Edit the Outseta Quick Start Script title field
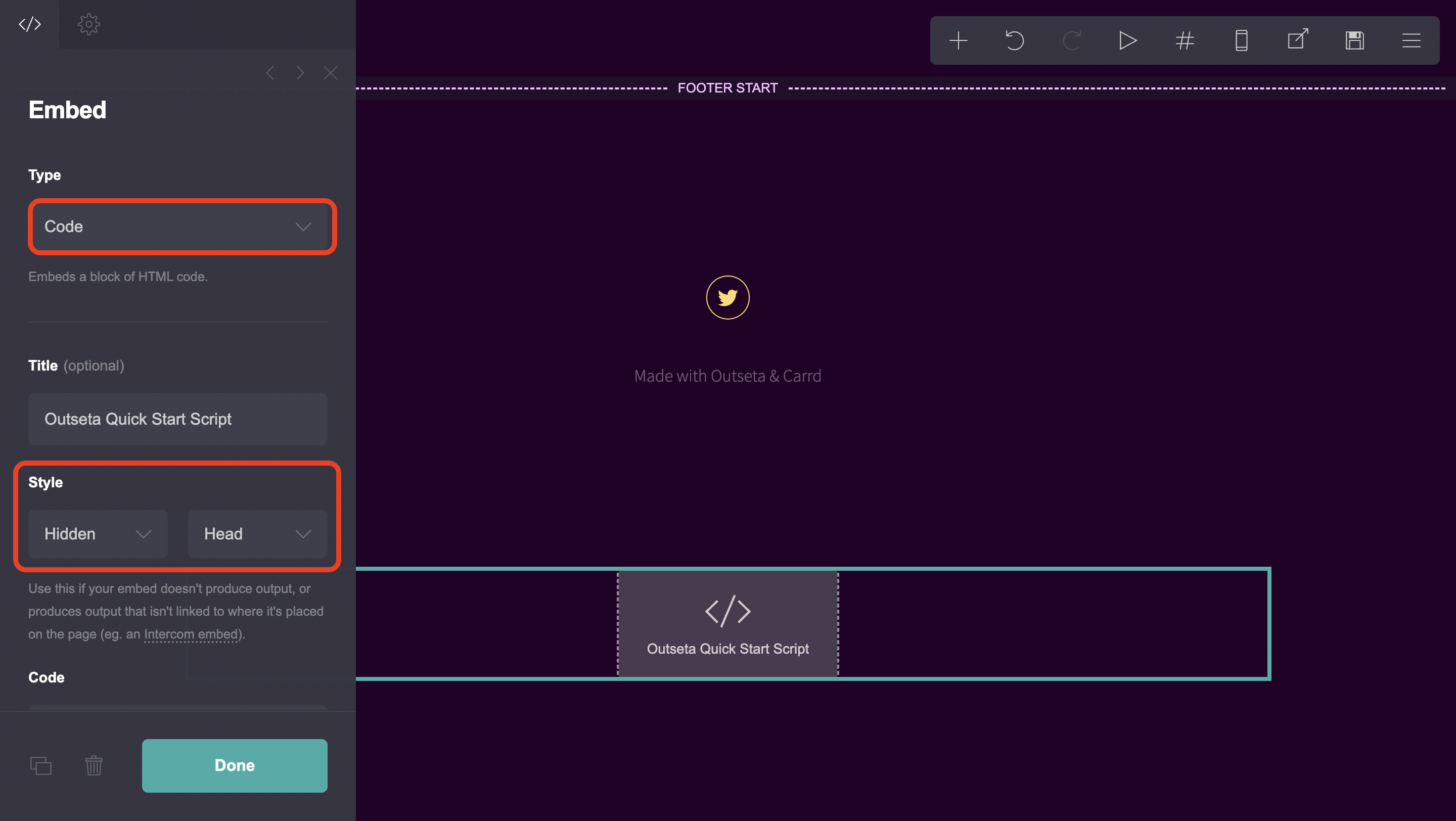 click(x=177, y=419)
